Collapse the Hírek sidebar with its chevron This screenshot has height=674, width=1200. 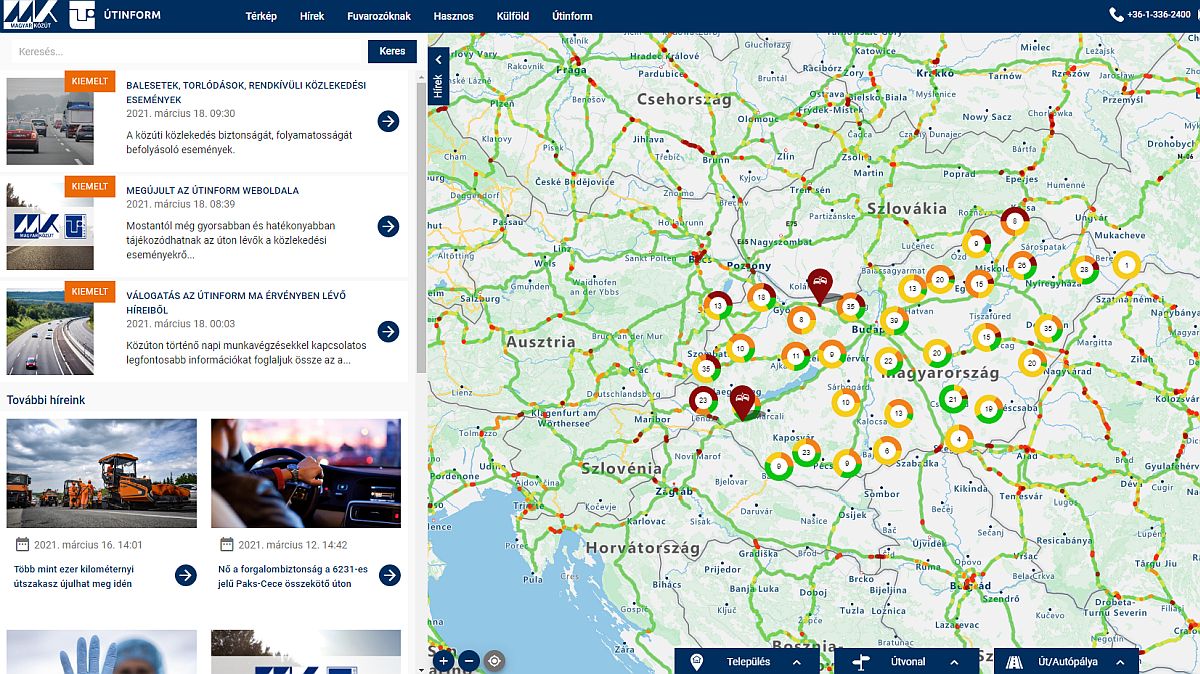[437, 60]
